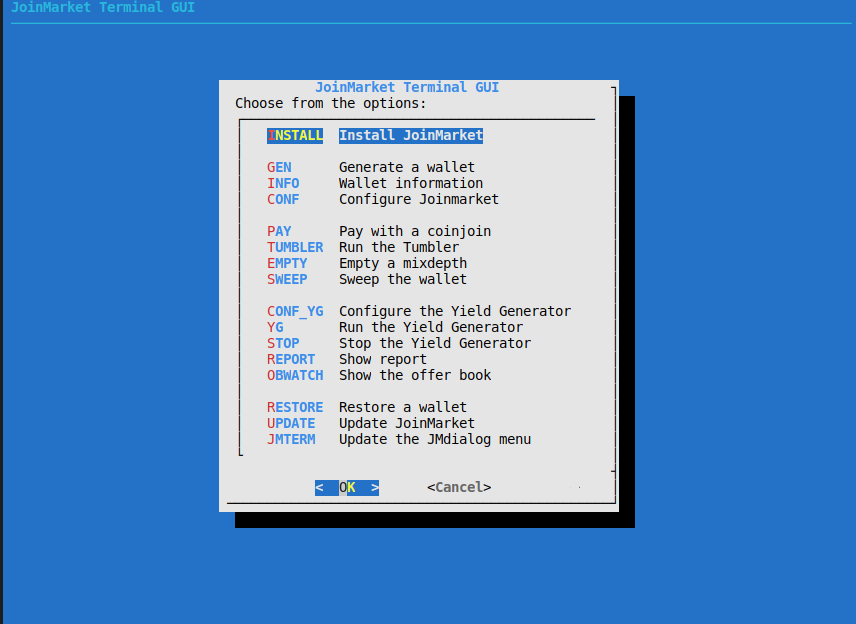
Task: Select INFO wallet information entry
Action: (283, 183)
